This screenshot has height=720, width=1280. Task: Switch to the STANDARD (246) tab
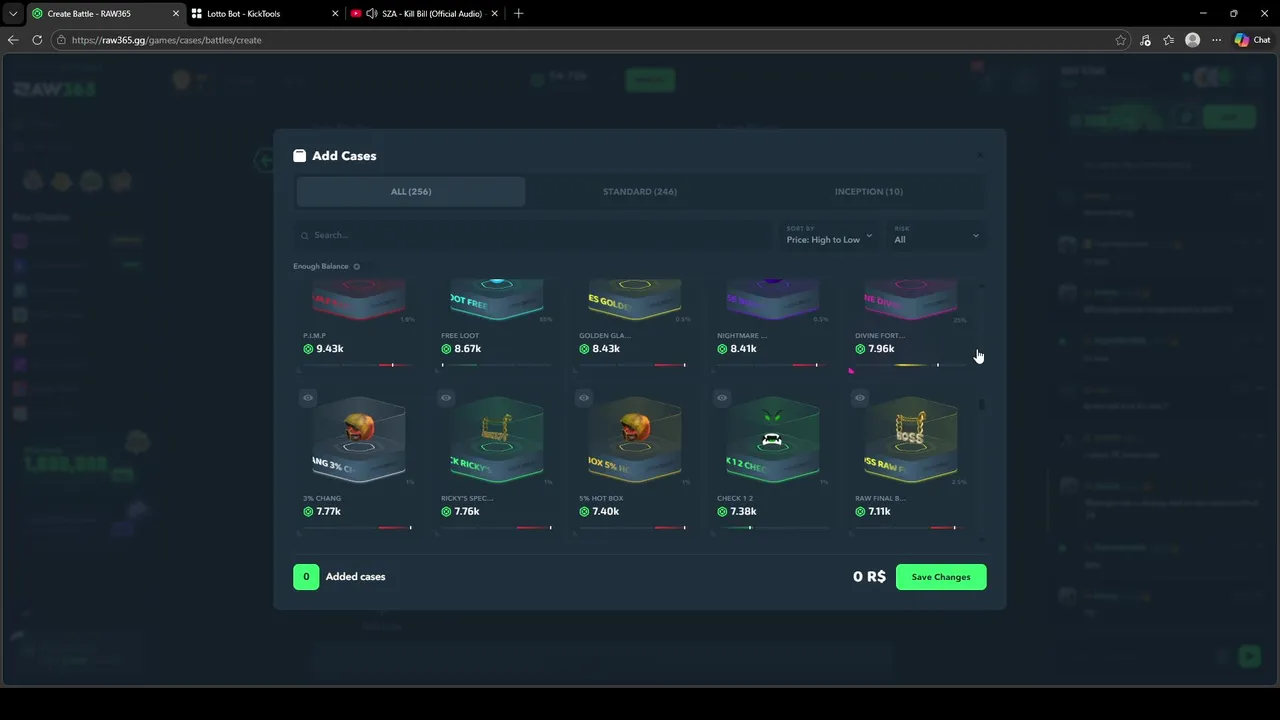[640, 191]
